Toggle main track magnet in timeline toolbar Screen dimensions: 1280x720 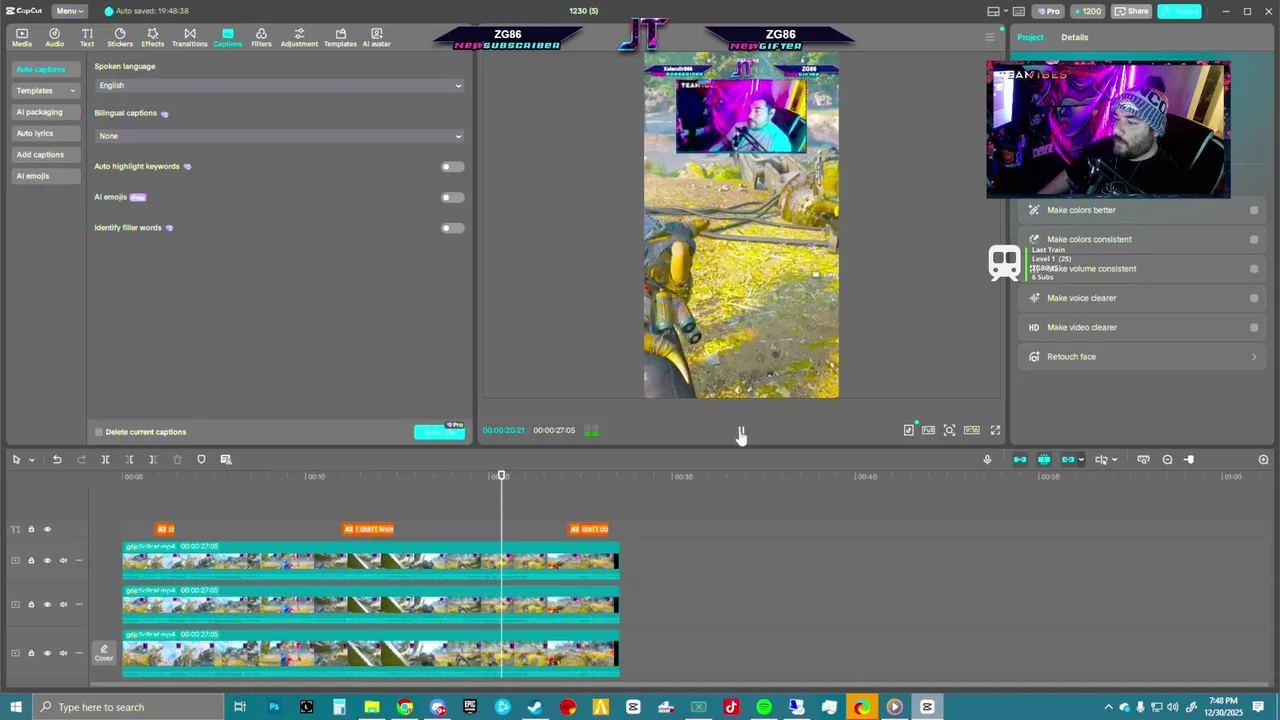pyautogui.click(x=1020, y=459)
